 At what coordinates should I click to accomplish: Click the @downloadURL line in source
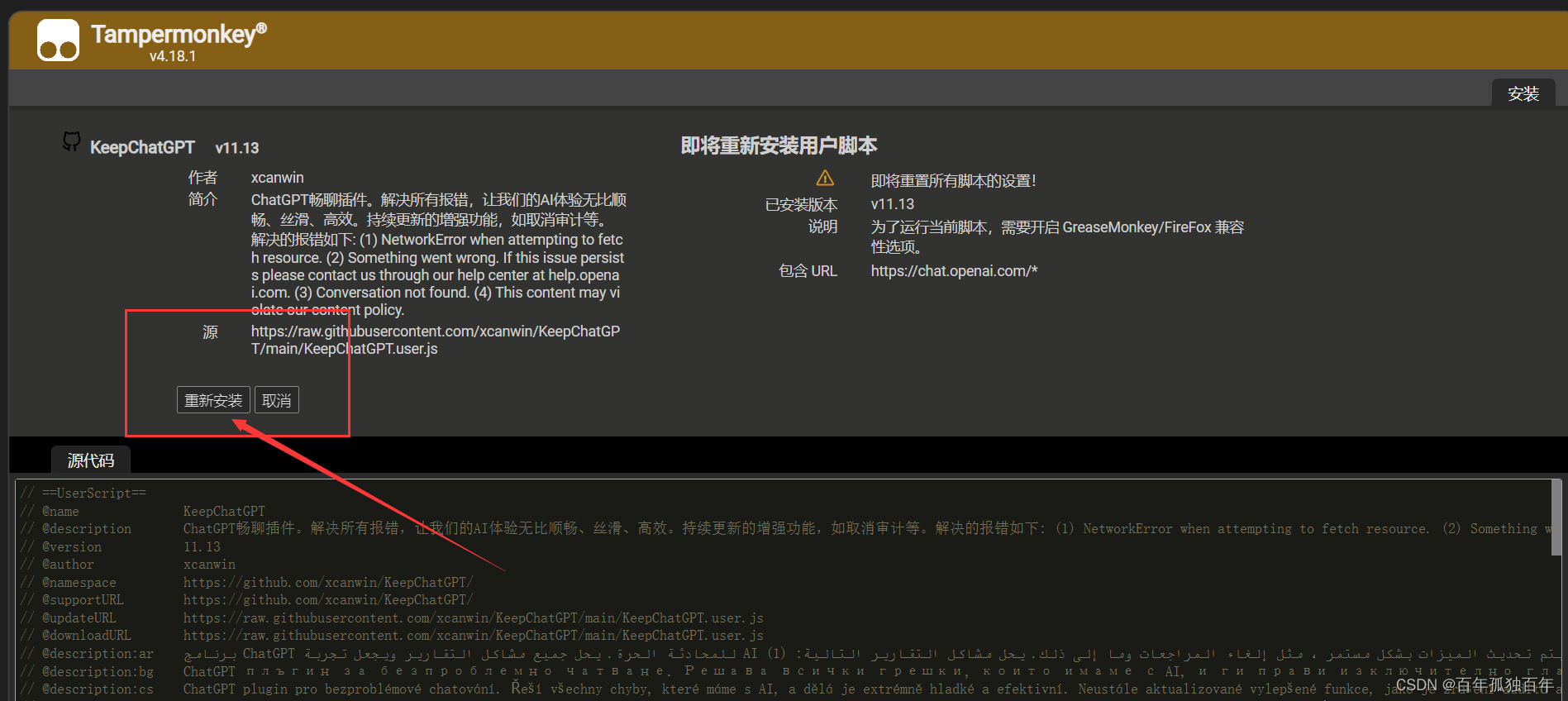tap(393, 636)
